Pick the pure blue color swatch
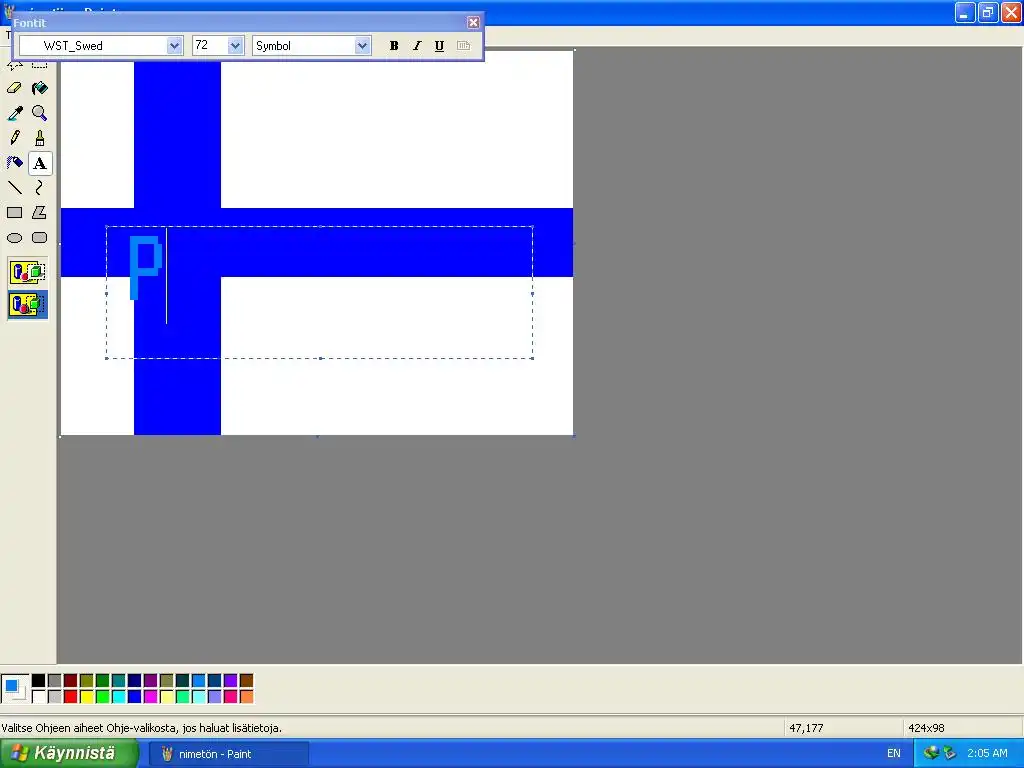This screenshot has height=768, width=1024. tap(135, 697)
